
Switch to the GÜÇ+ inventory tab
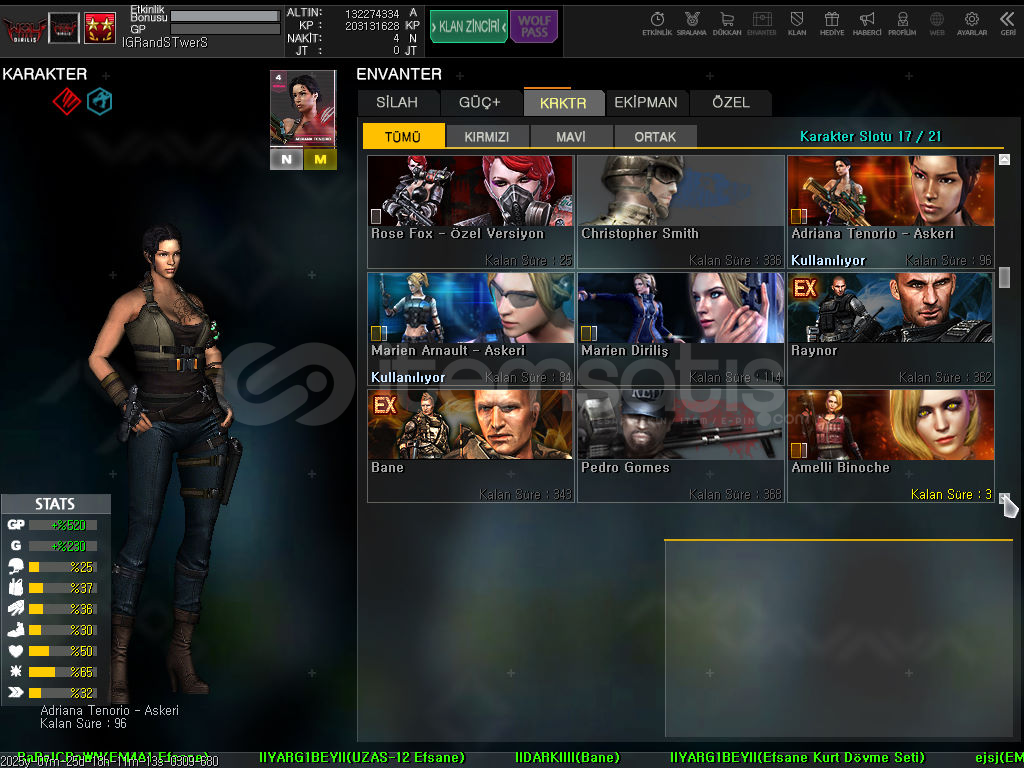tap(479, 103)
